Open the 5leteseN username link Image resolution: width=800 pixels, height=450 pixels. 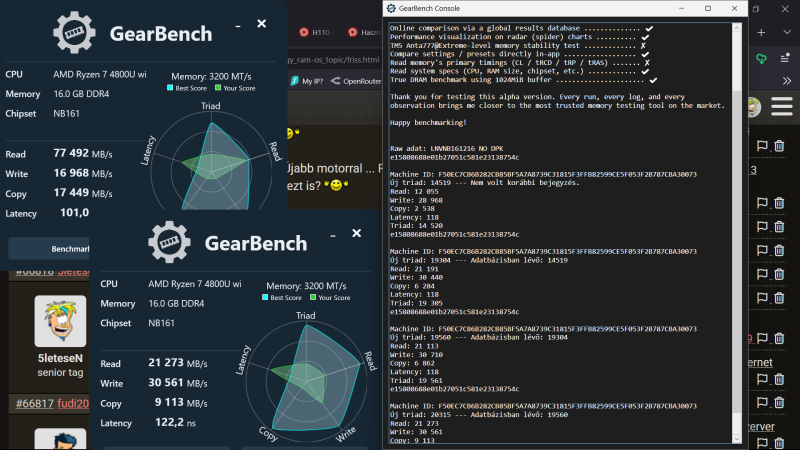tap(60, 358)
